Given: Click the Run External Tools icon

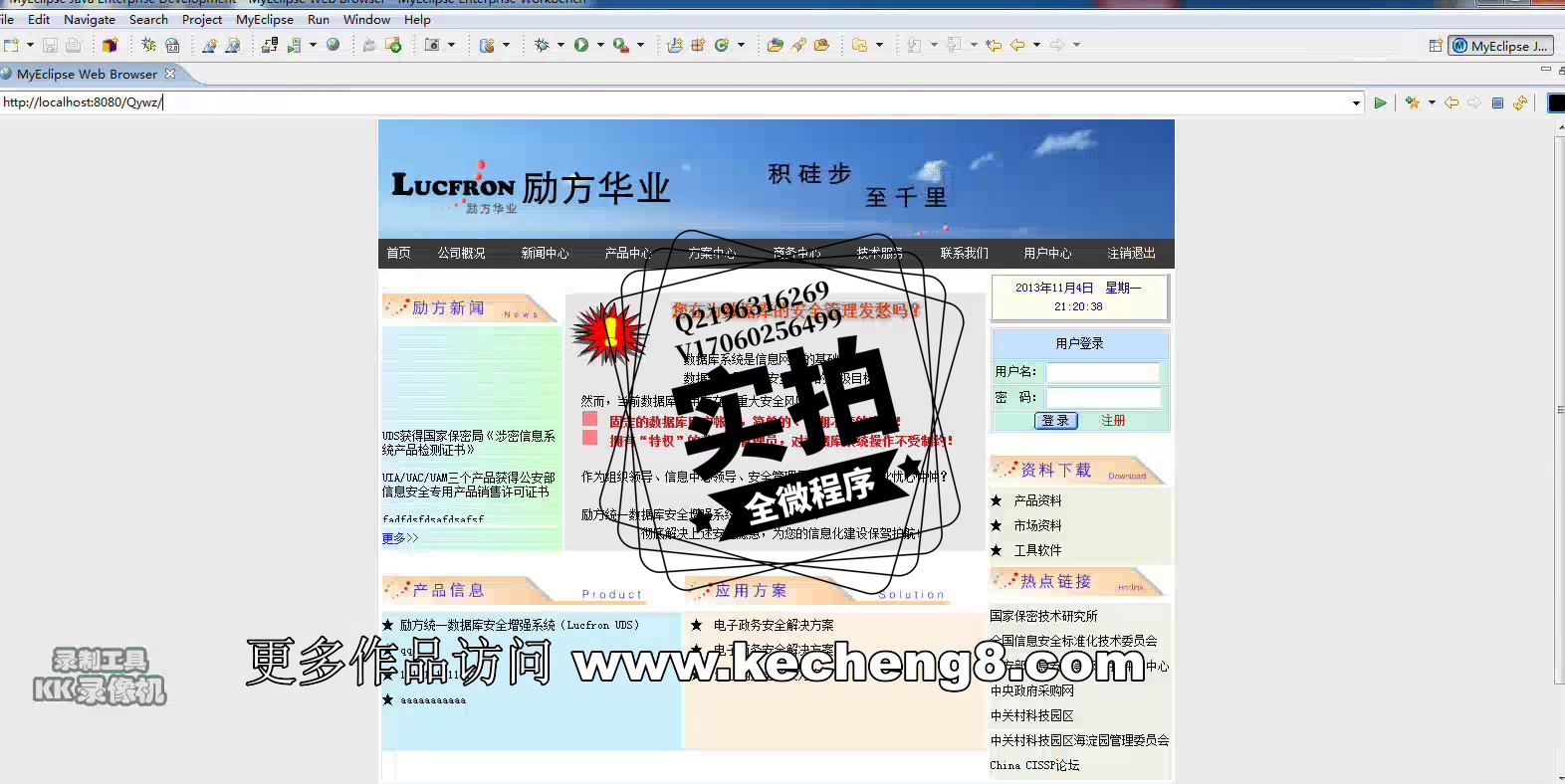Looking at the screenshot, I should (x=620, y=45).
